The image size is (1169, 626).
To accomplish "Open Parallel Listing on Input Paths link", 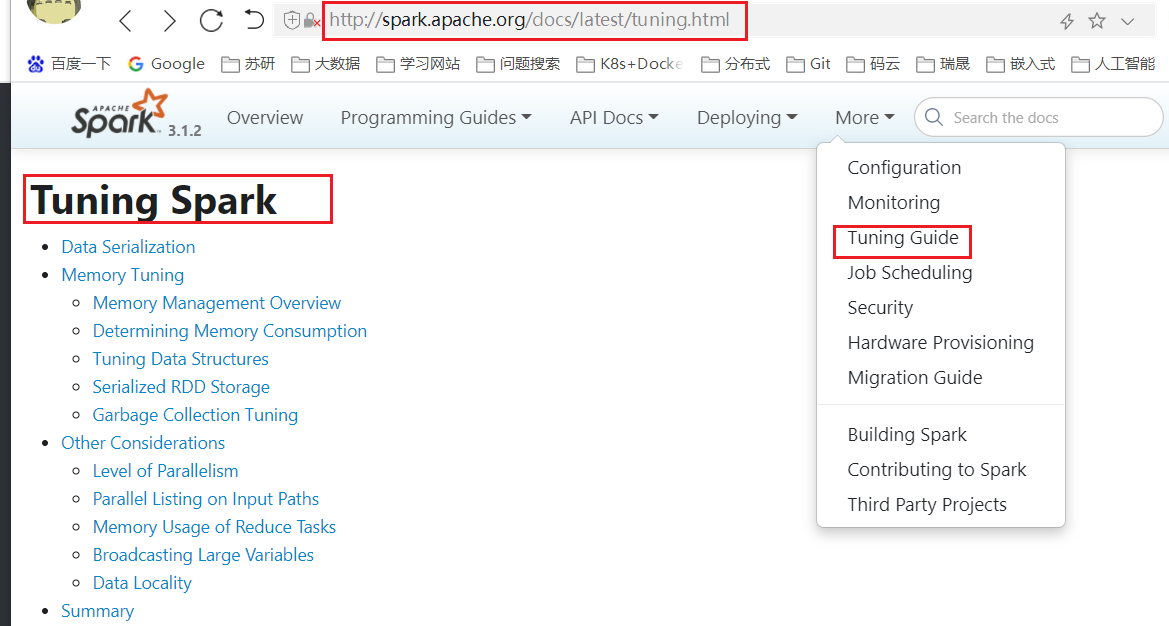I will tap(206, 499).
